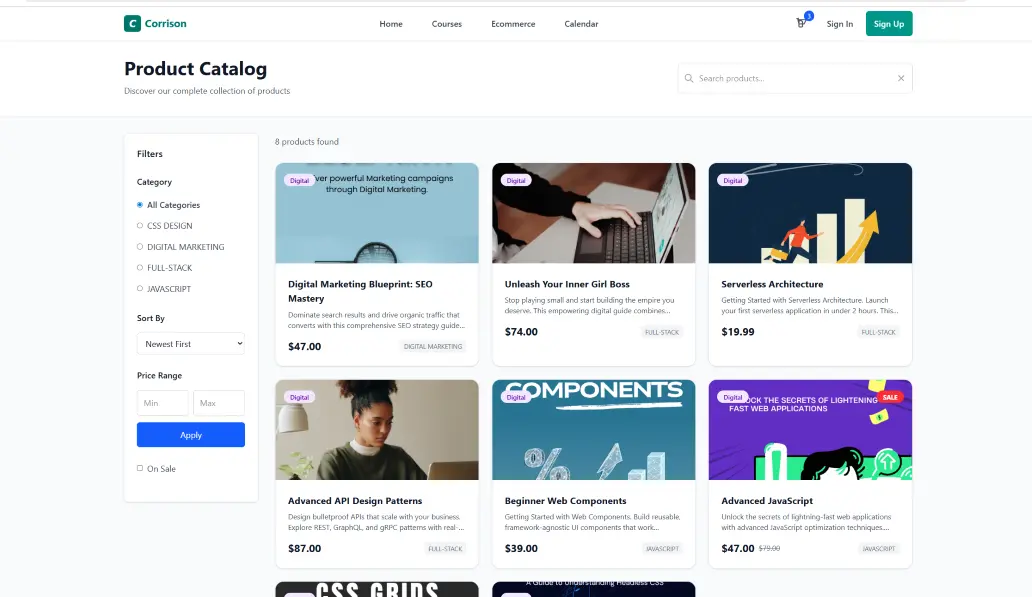Viewport: 1032px width, 597px height.
Task: Open the Serverless Architecture product image
Action: tap(810, 213)
